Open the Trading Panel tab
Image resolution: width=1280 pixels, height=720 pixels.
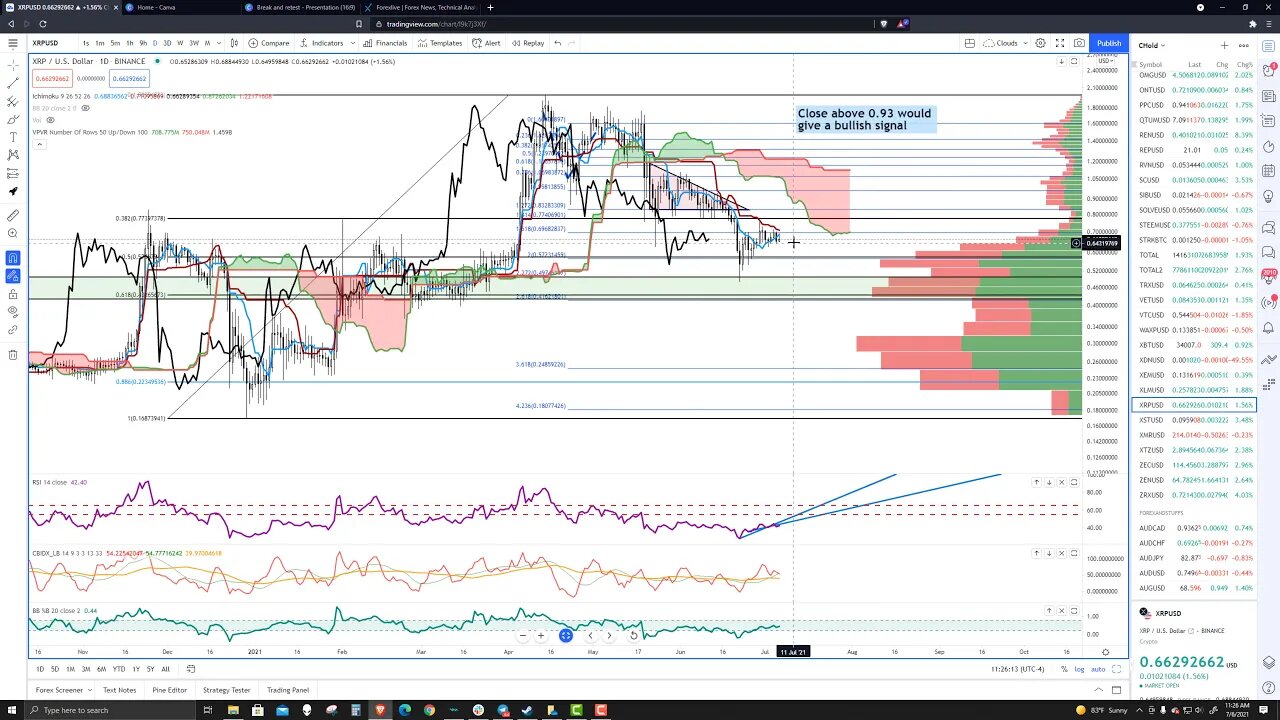(288, 690)
